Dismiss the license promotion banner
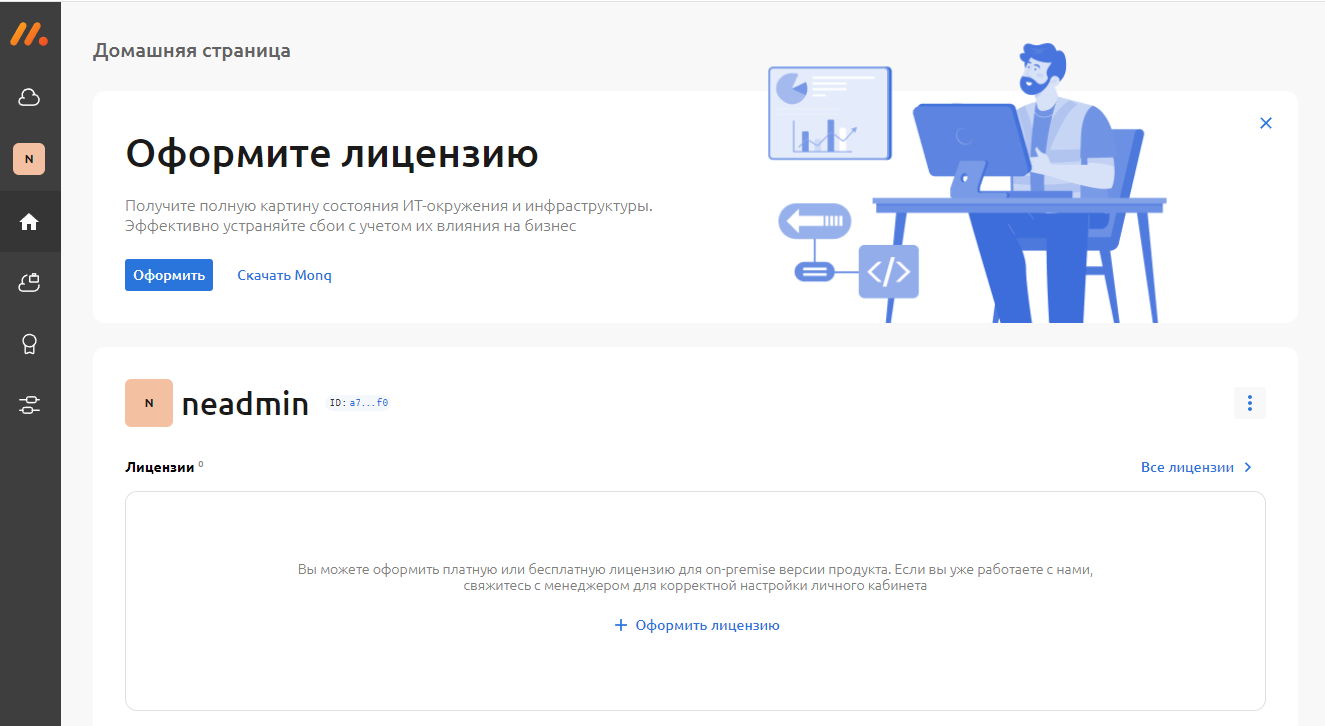The image size is (1325, 726). (x=1266, y=123)
